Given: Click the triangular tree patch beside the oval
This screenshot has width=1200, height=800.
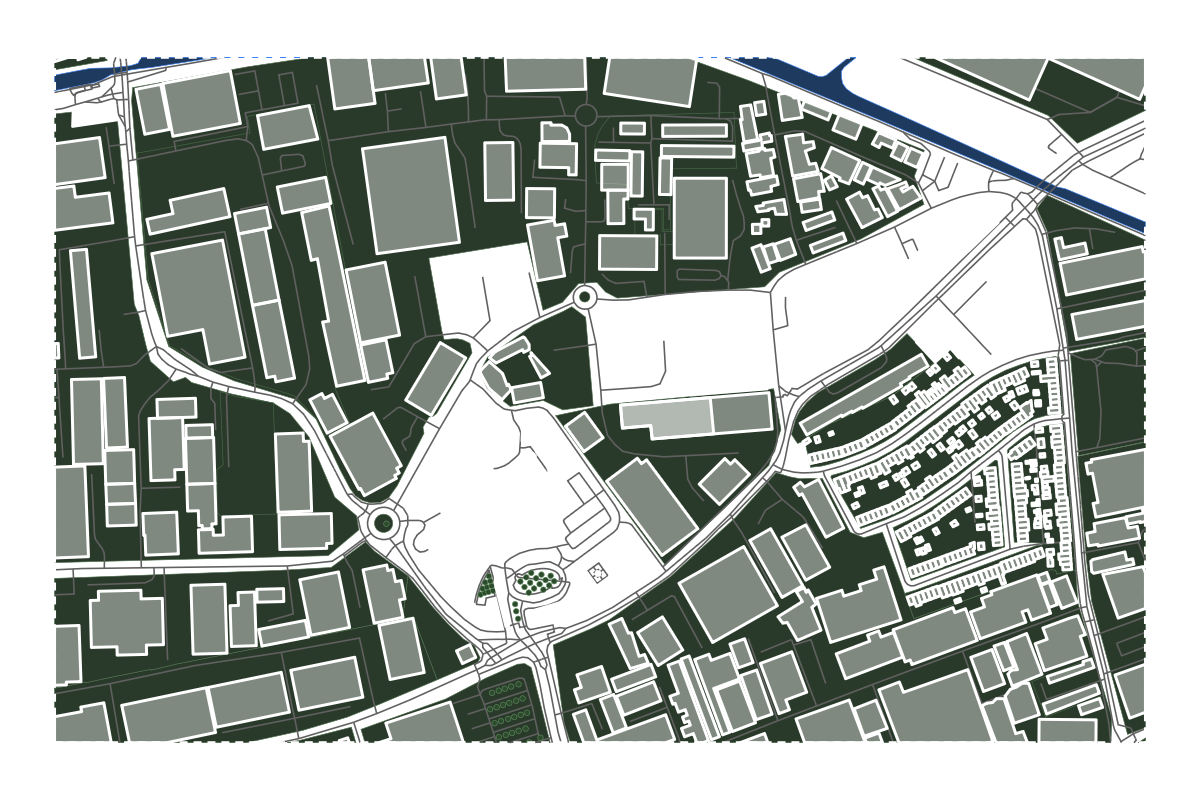Looking at the screenshot, I should (x=488, y=585).
